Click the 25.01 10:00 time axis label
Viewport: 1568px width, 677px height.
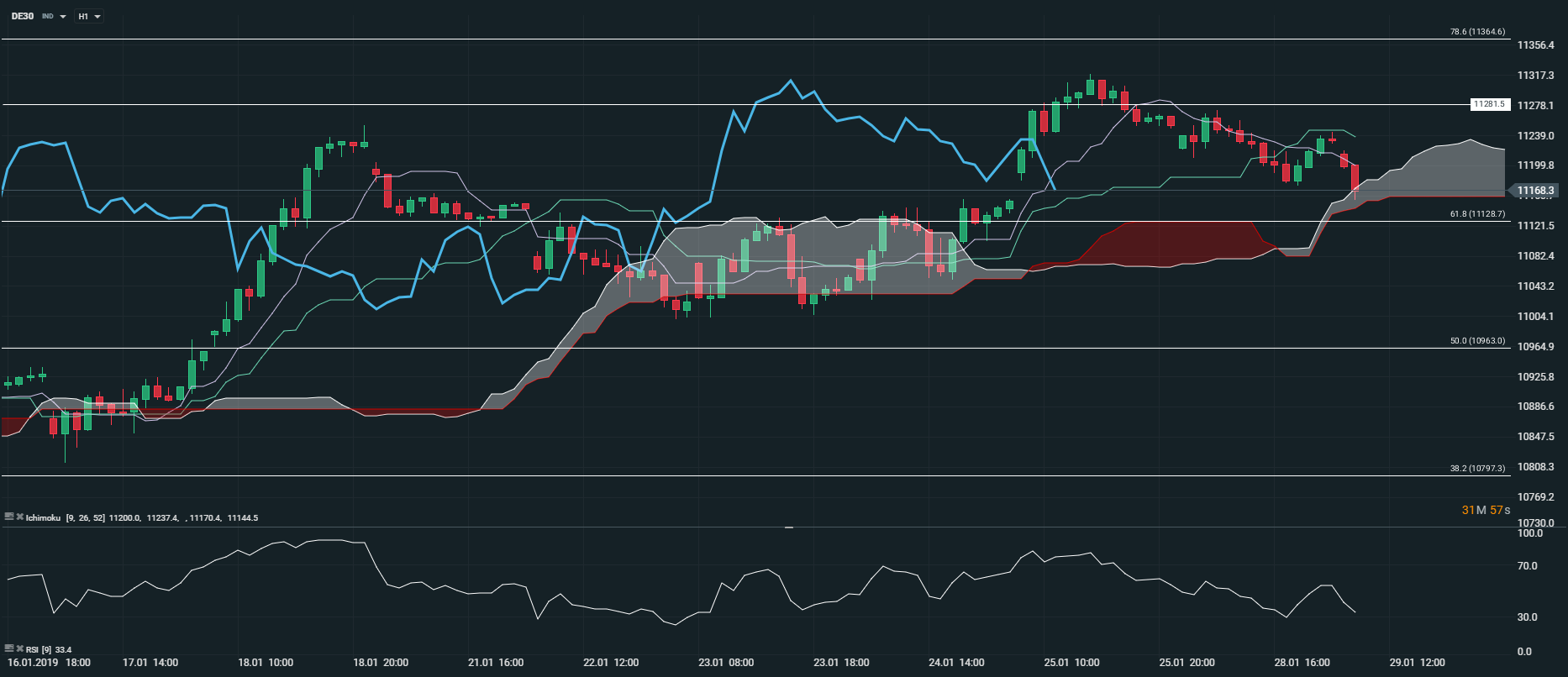pos(1071,663)
